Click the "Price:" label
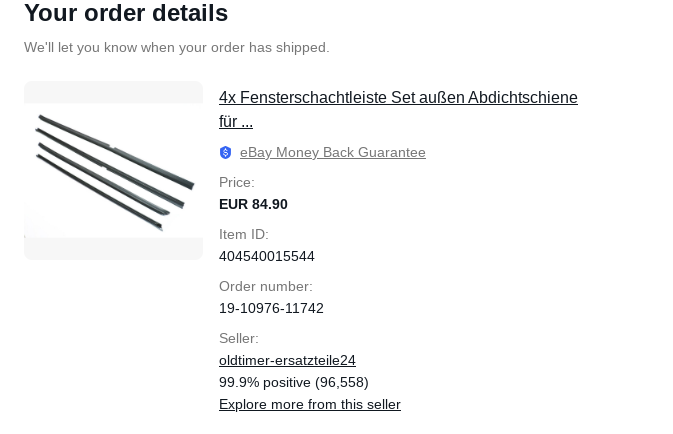This screenshot has width=673, height=434. (x=236, y=182)
